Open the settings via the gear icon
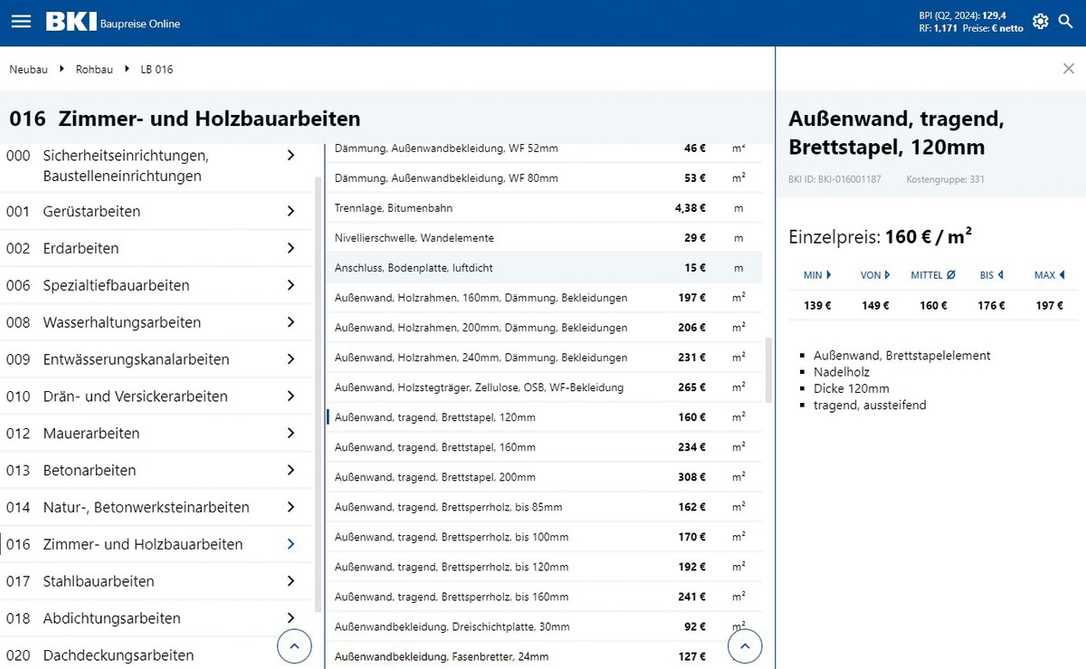This screenshot has height=669, width=1086. coord(1040,20)
